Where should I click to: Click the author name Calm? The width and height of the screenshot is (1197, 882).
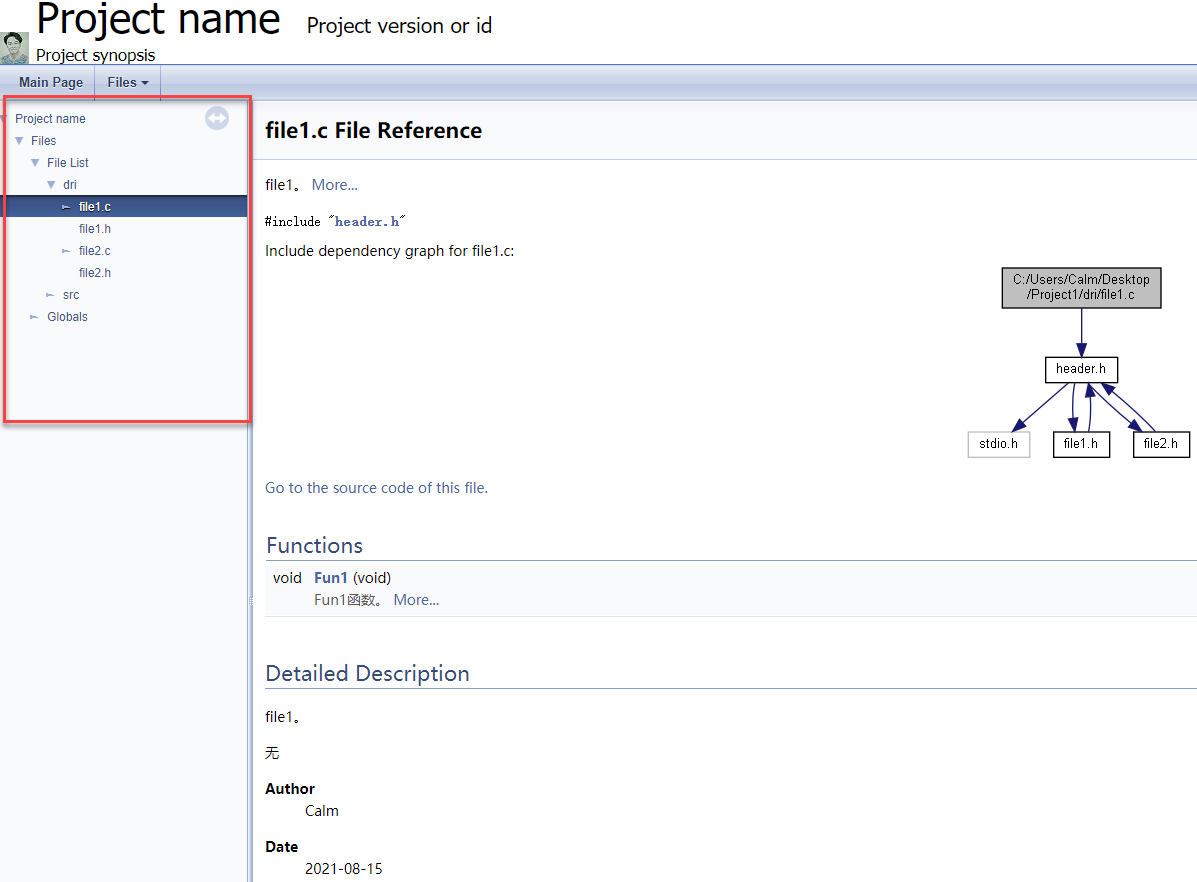pyautogui.click(x=321, y=811)
